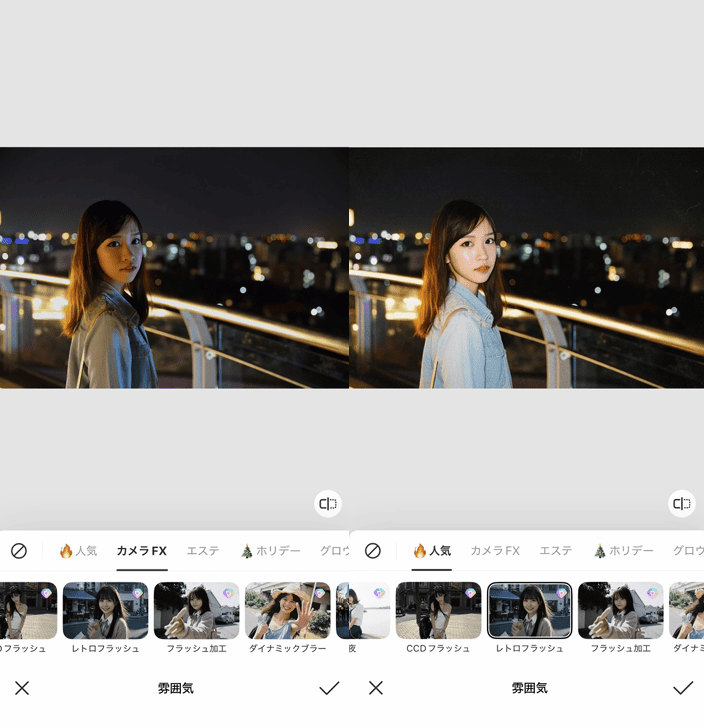The image size is (704, 728).
Task: Tap premium badge on right レトロフラッシュ thumbnail
Action: point(561,593)
